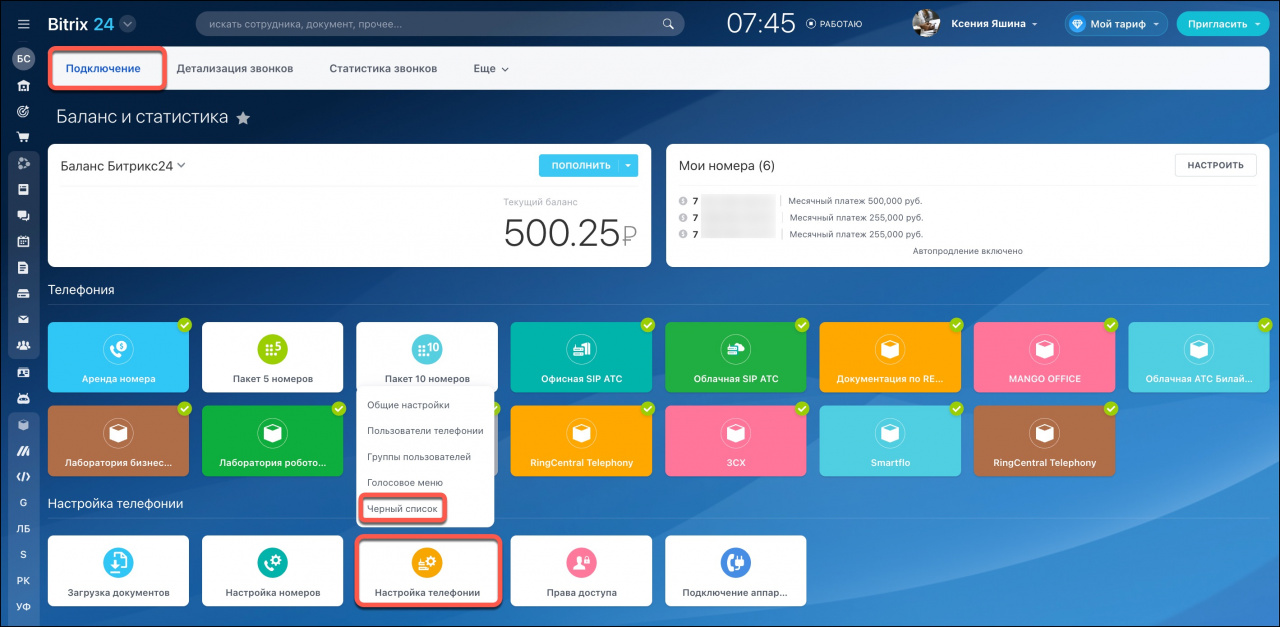Click the НАСТРОИТЬ button
This screenshot has width=1280, height=627.
[x=1215, y=165]
